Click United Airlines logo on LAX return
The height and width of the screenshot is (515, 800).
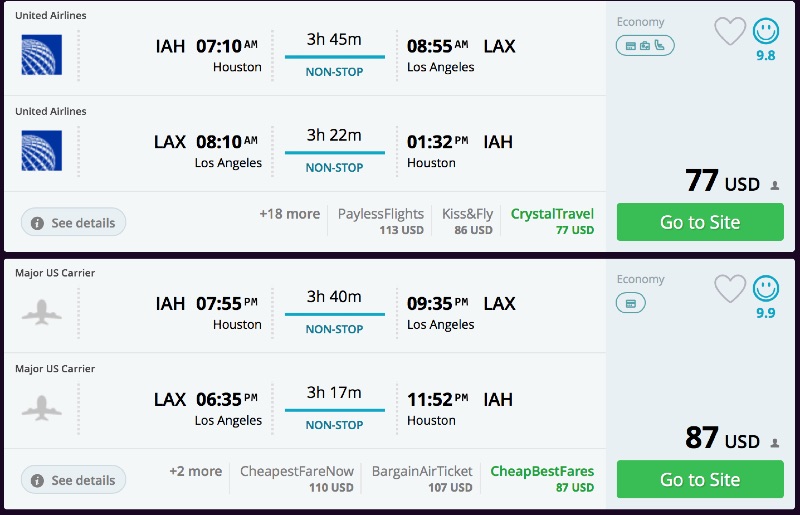pos(41,151)
